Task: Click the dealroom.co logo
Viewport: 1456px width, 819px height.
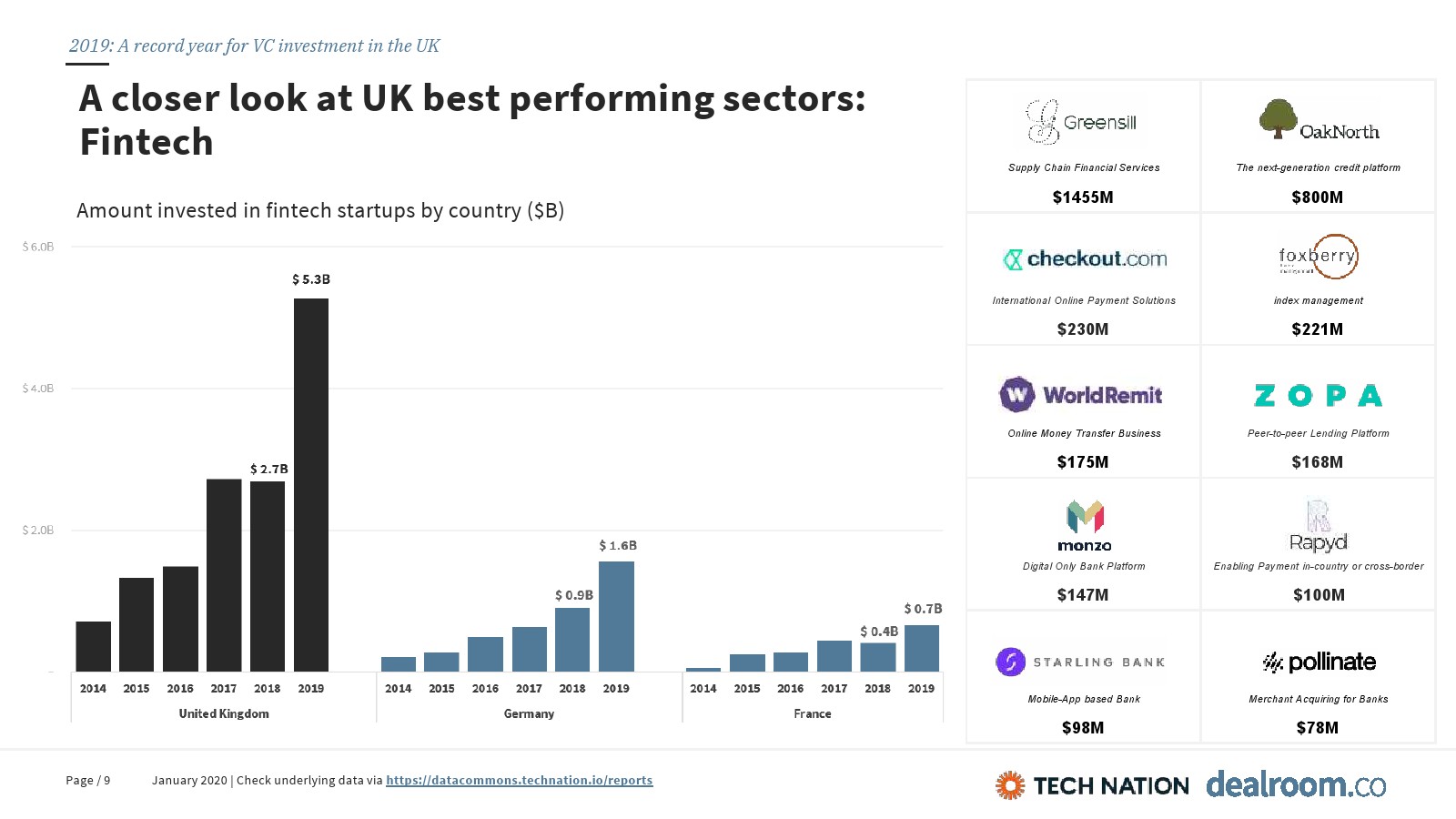Action: click(x=1296, y=784)
